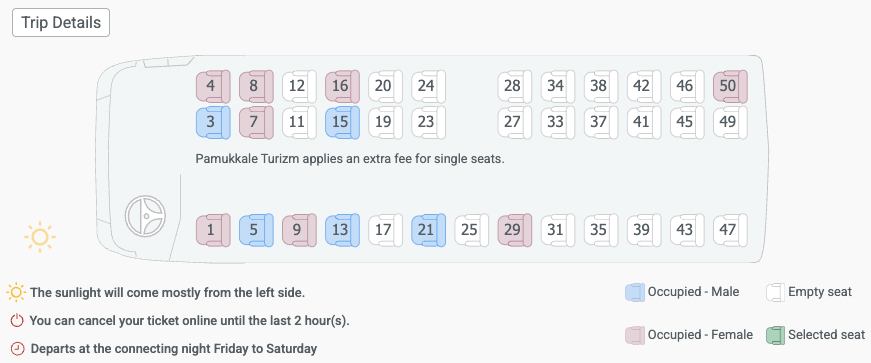
Task: Choose empty seat 24
Action: pos(428,86)
